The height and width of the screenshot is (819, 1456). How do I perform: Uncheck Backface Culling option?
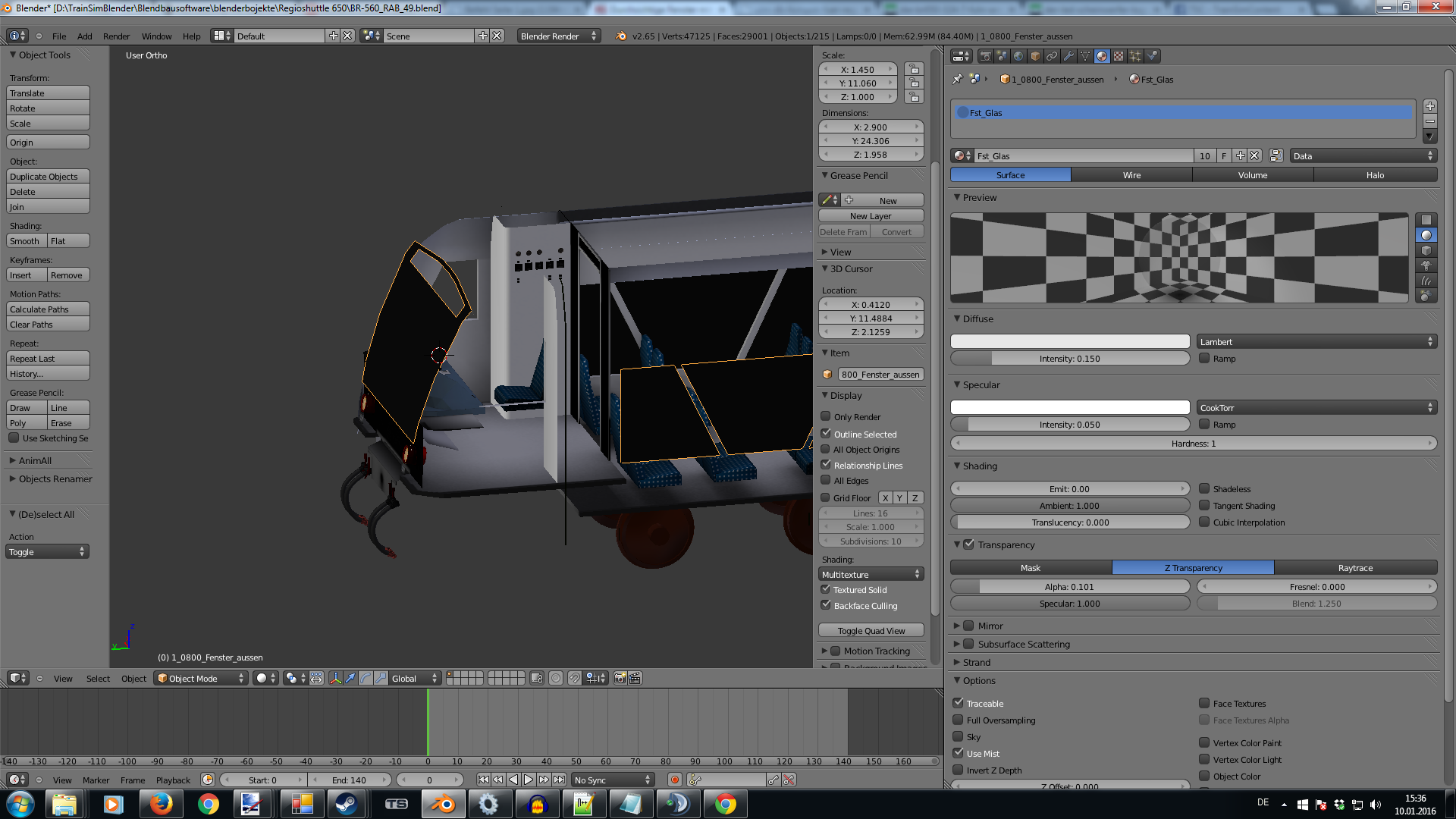(826, 605)
